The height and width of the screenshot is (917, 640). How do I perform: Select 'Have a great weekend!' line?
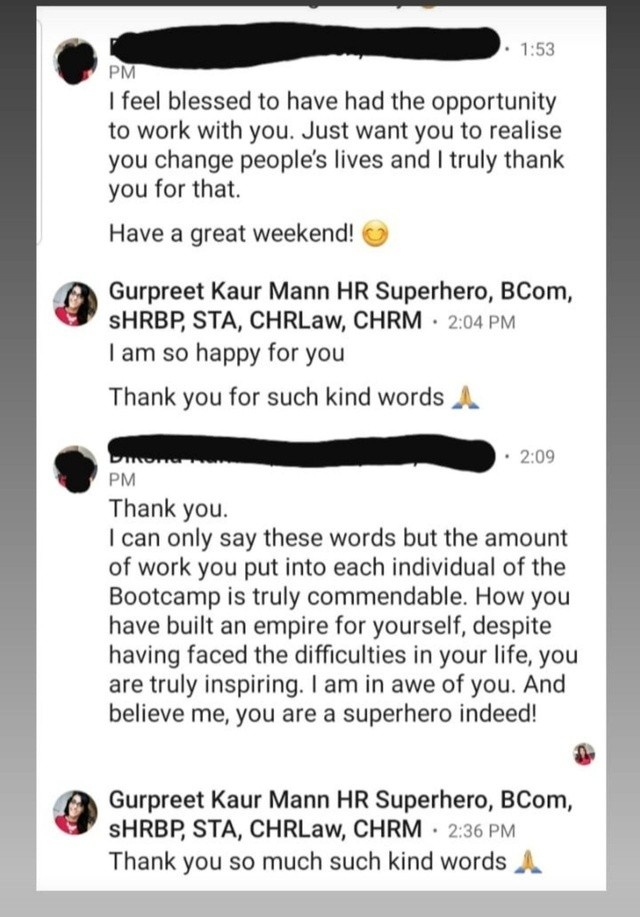tap(231, 234)
